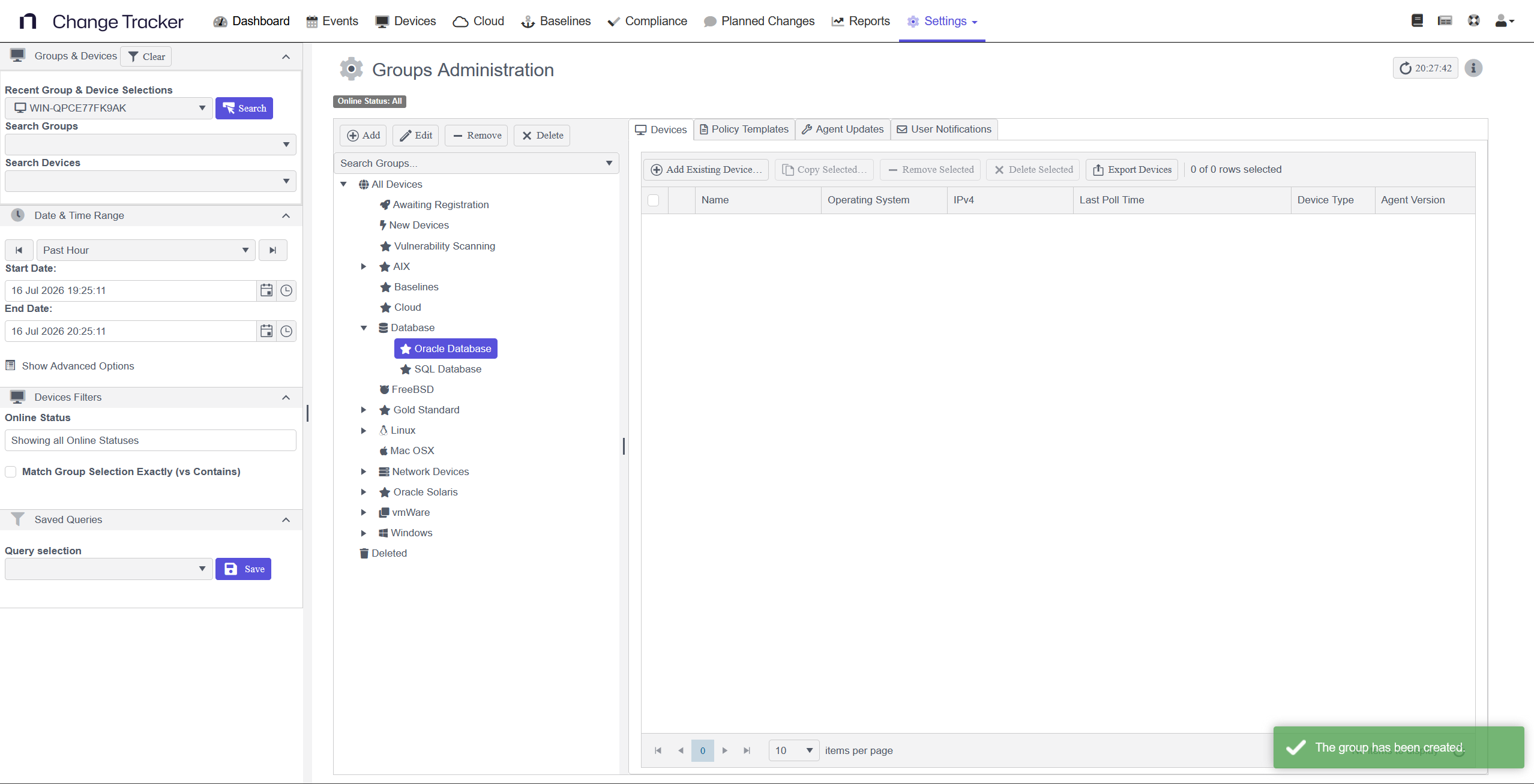The width and height of the screenshot is (1534, 784).
Task: Click the Change Tracker logo
Action: (101, 22)
